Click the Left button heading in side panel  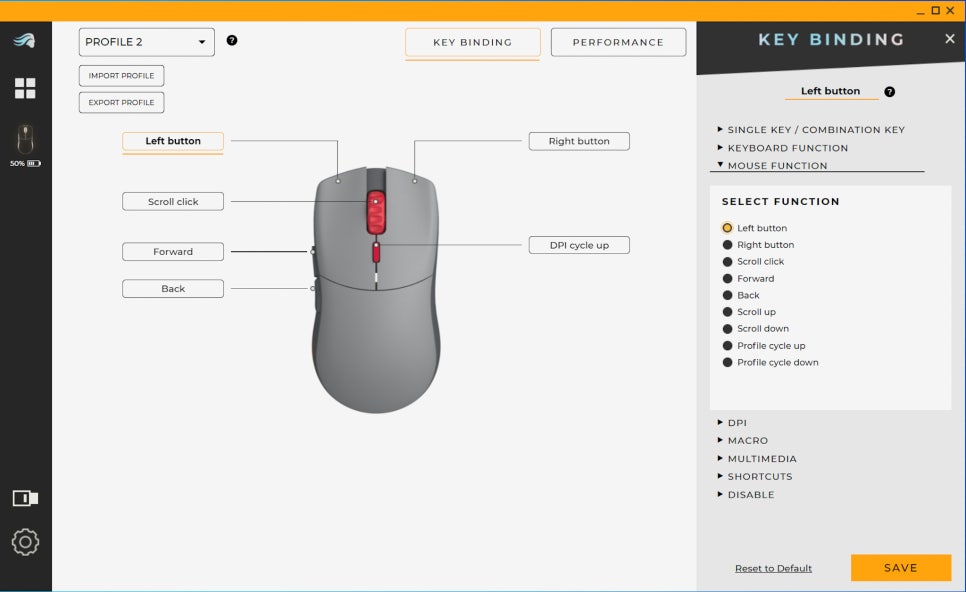830,91
